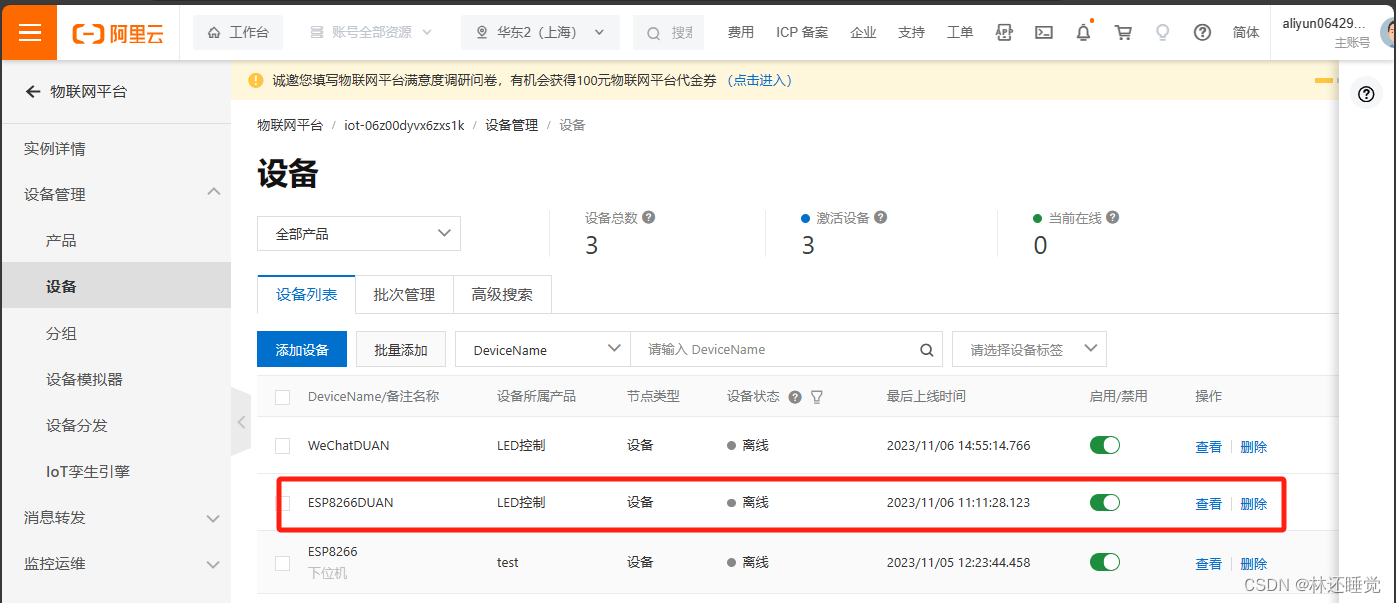Click the search magnifier in top bar
The height and width of the screenshot is (603, 1396).
click(x=653, y=33)
